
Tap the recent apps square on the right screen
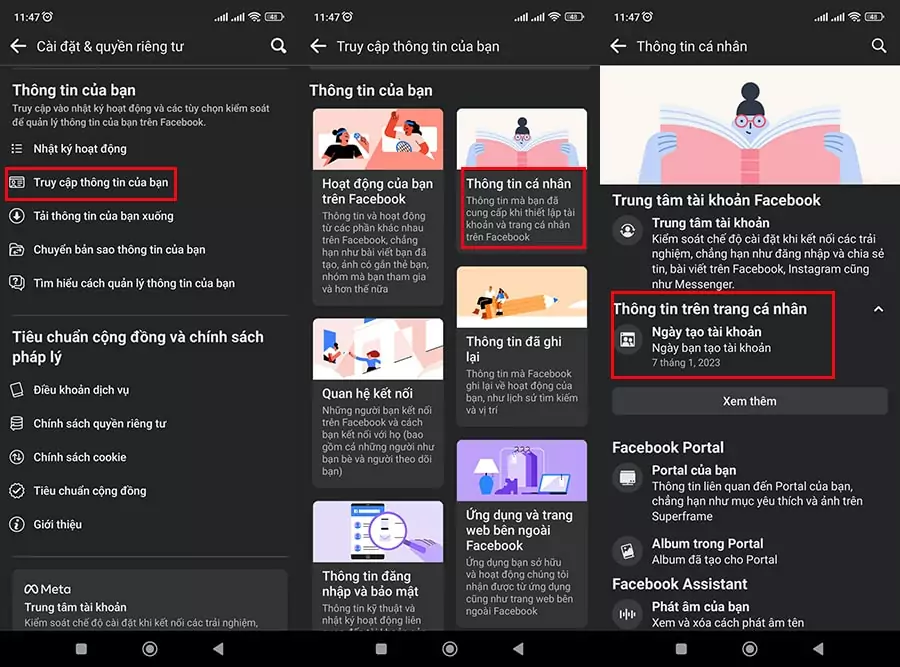point(681,649)
